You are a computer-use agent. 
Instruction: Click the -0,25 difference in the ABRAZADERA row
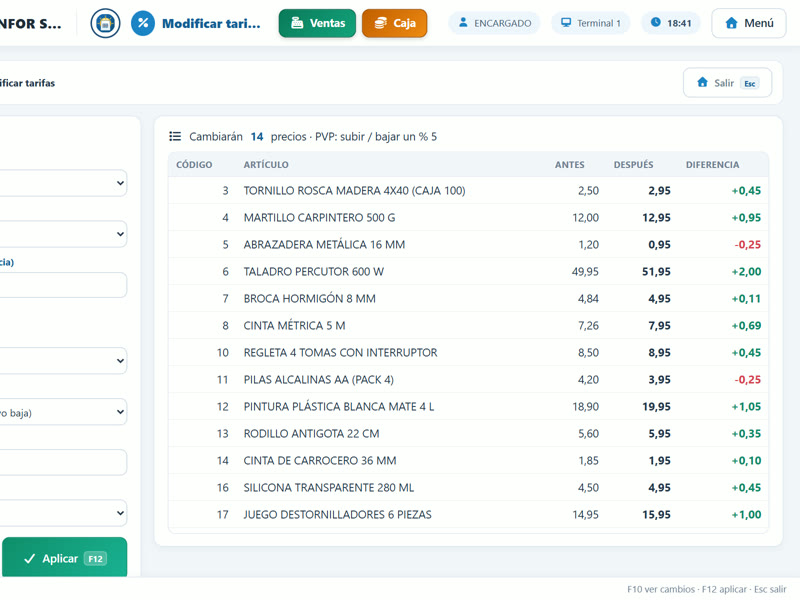(747, 245)
